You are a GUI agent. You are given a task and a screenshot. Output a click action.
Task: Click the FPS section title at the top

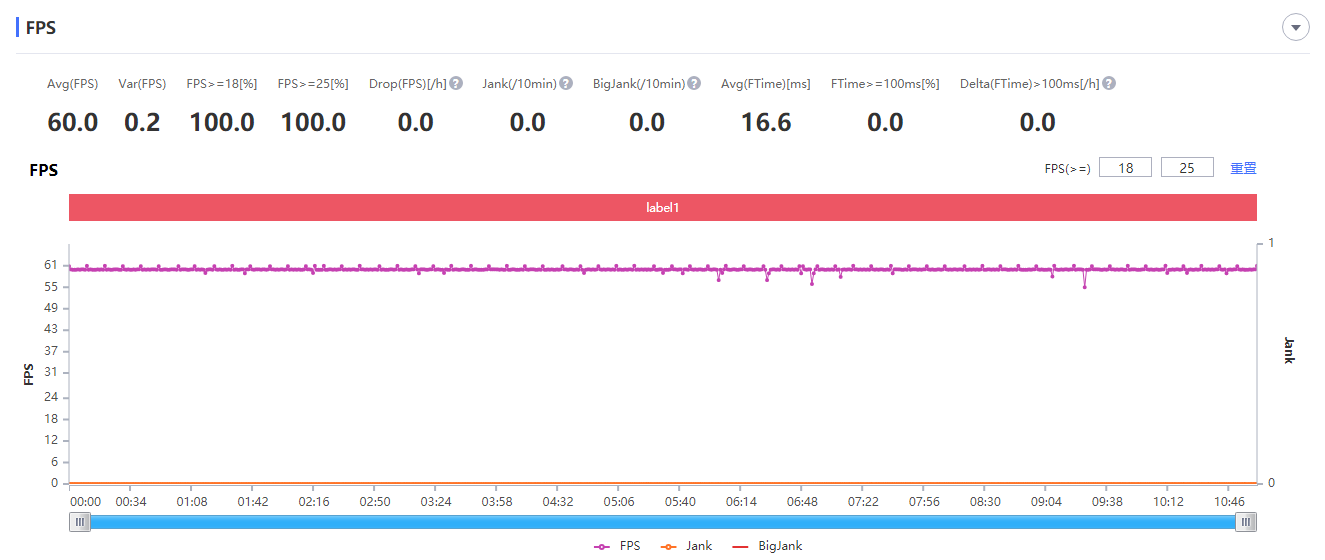pyautogui.click(x=40, y=28)
